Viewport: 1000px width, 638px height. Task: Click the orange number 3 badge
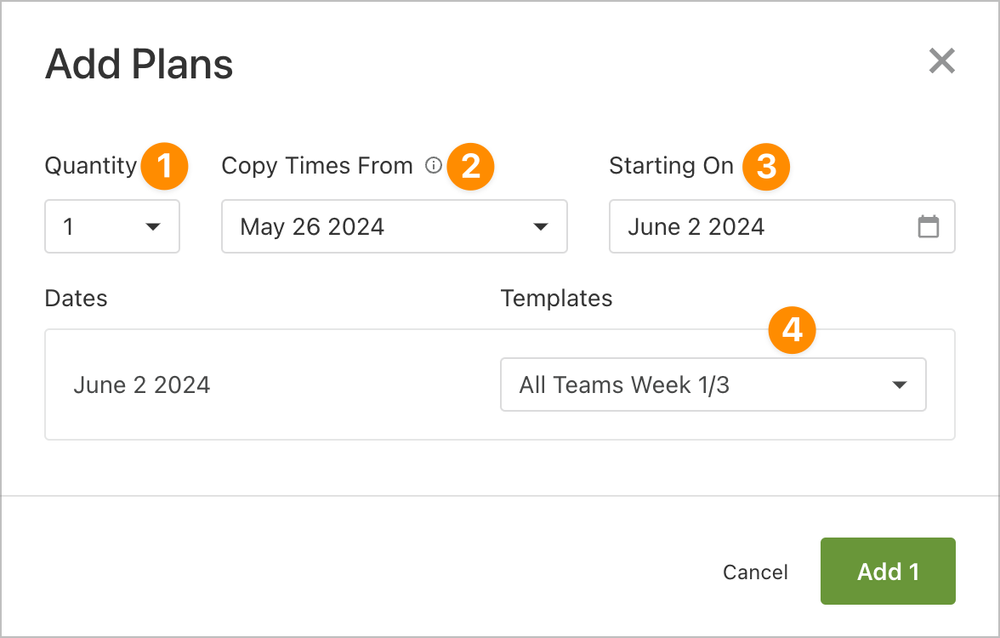(765, 166)
